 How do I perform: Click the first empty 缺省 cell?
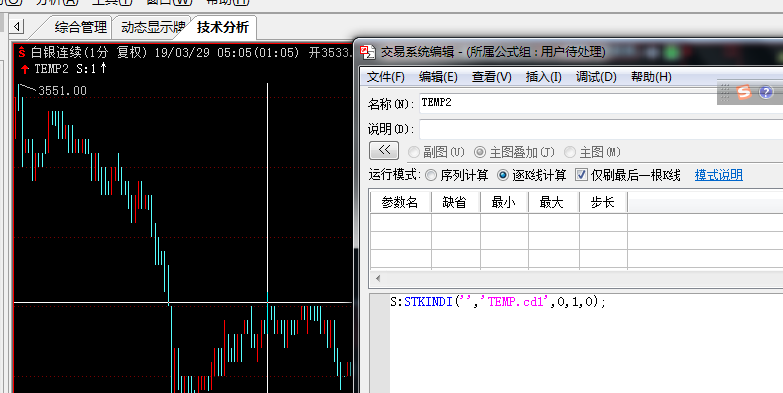coord(455,222)
